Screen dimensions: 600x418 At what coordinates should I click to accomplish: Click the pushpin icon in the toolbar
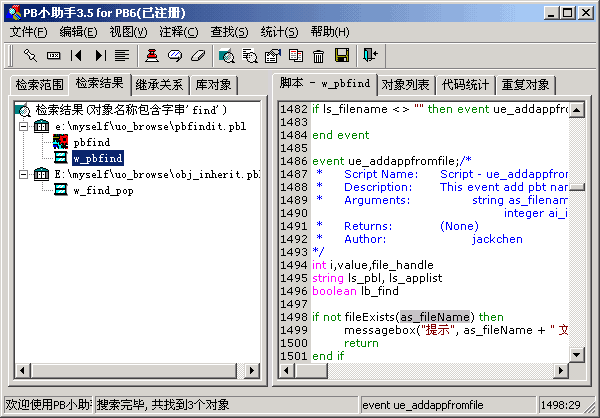[x=31, y=55]
